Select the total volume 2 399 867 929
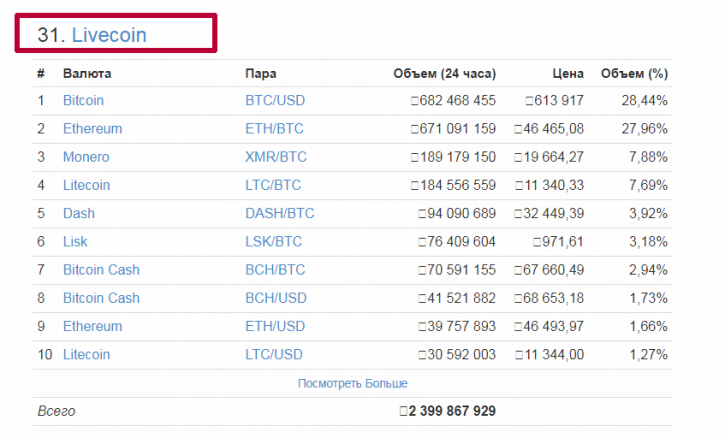 pos(448,411)
